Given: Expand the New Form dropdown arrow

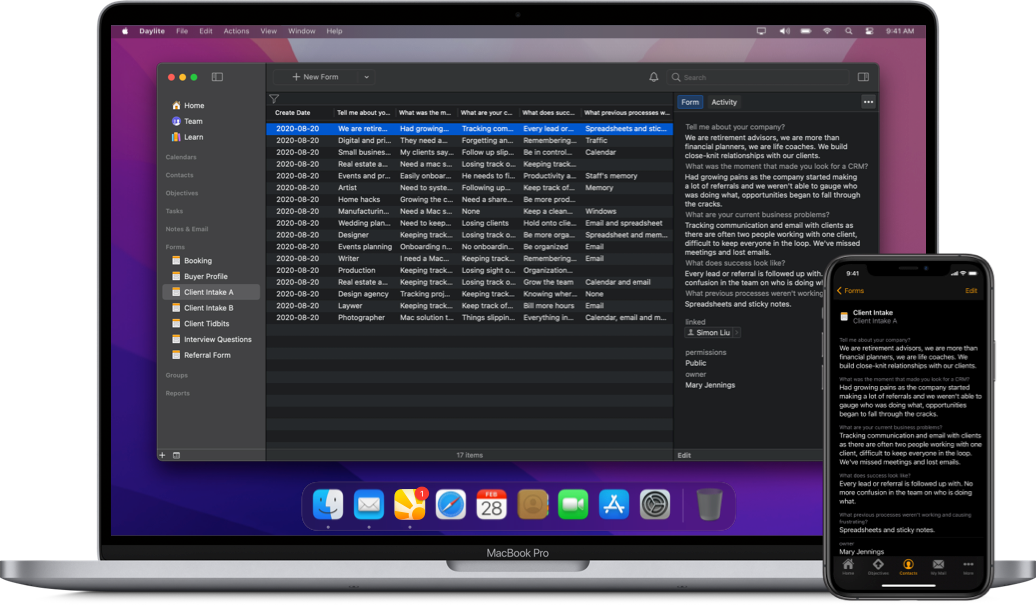Looking at the screenshot, I should click(367, 77).
